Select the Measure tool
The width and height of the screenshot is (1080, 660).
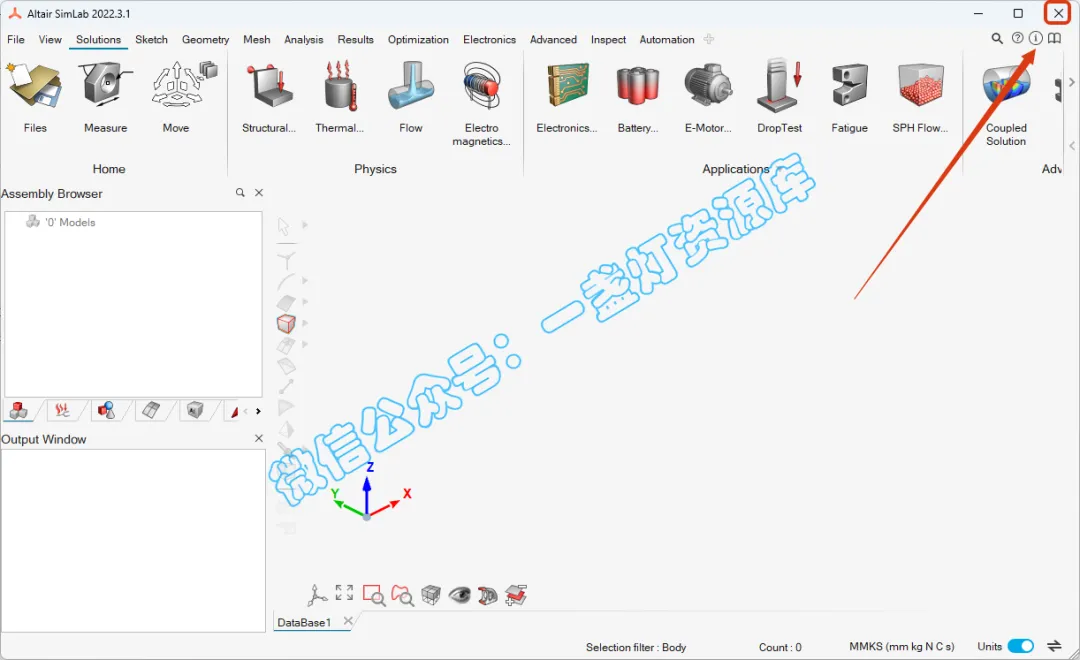click(x=105, y=96)
